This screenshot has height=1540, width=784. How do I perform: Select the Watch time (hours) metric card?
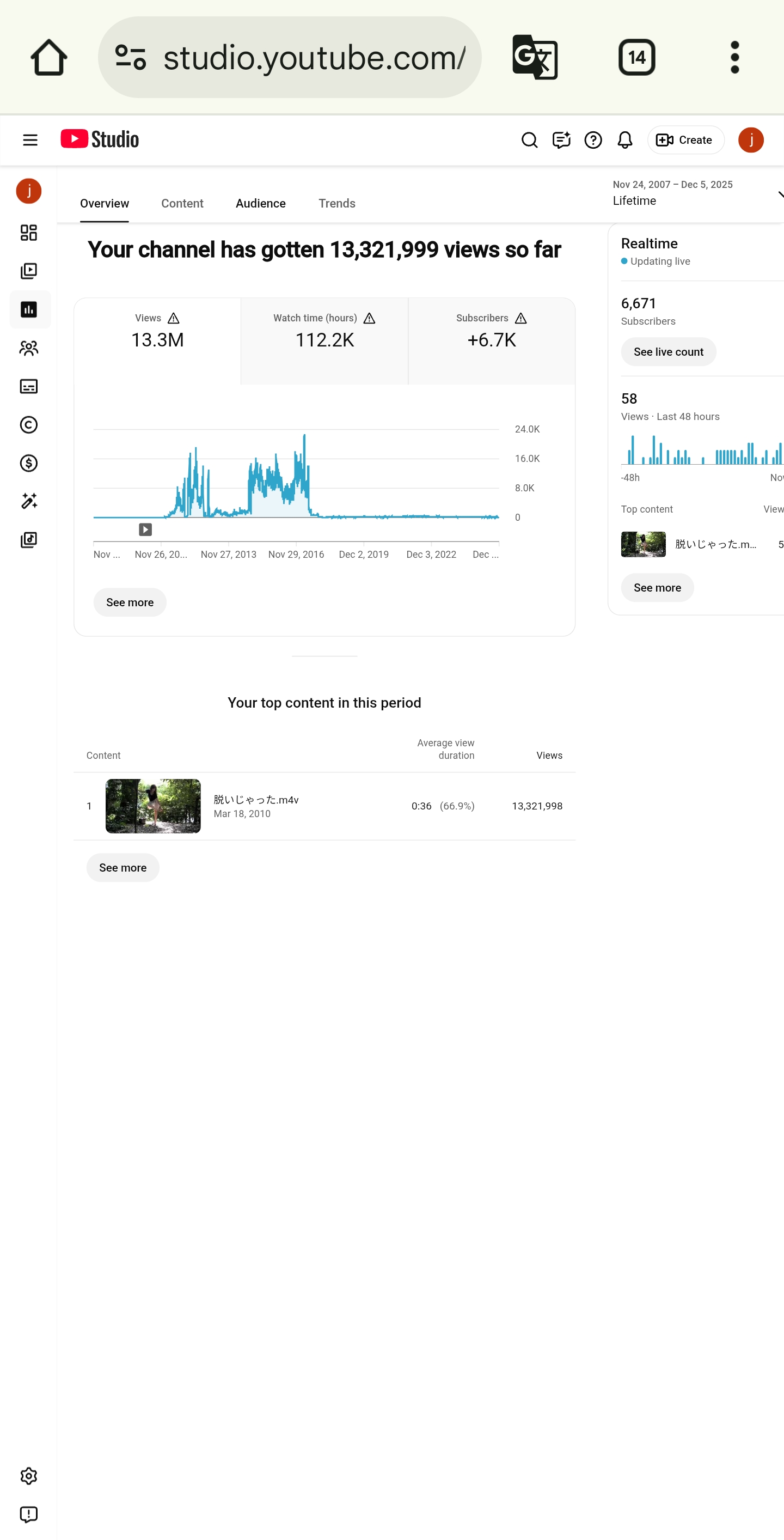tap(324, 341)
